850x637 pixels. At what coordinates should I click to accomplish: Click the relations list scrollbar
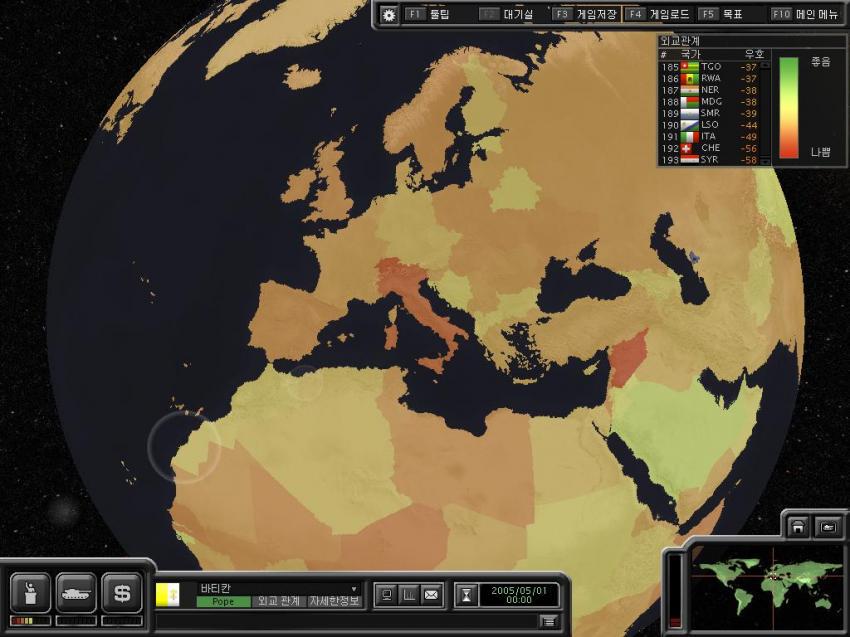click(766, 112)
